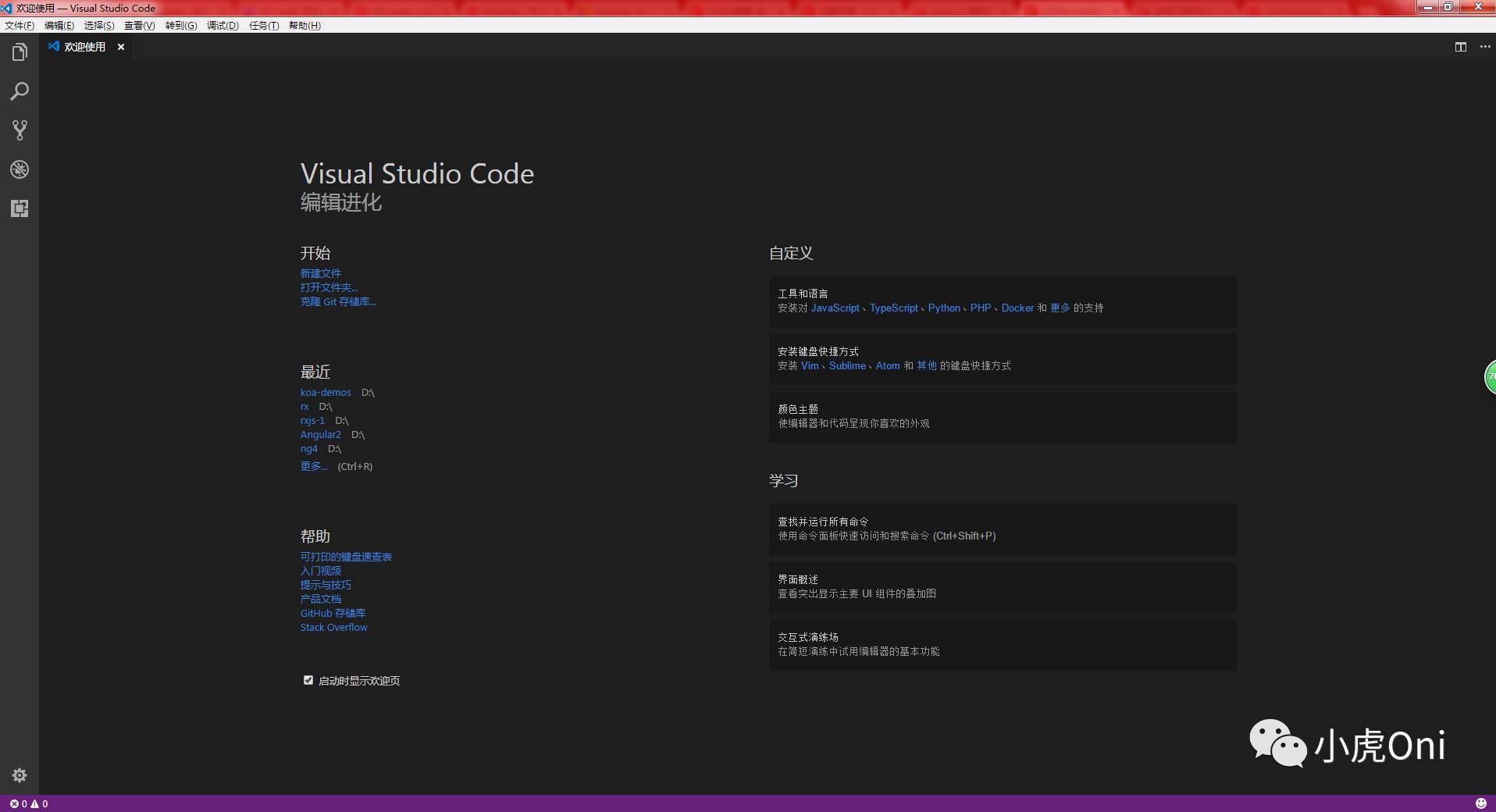Open the editor more actions ellipsis
1496x812 pixels.
click(x=1485, y=47)
